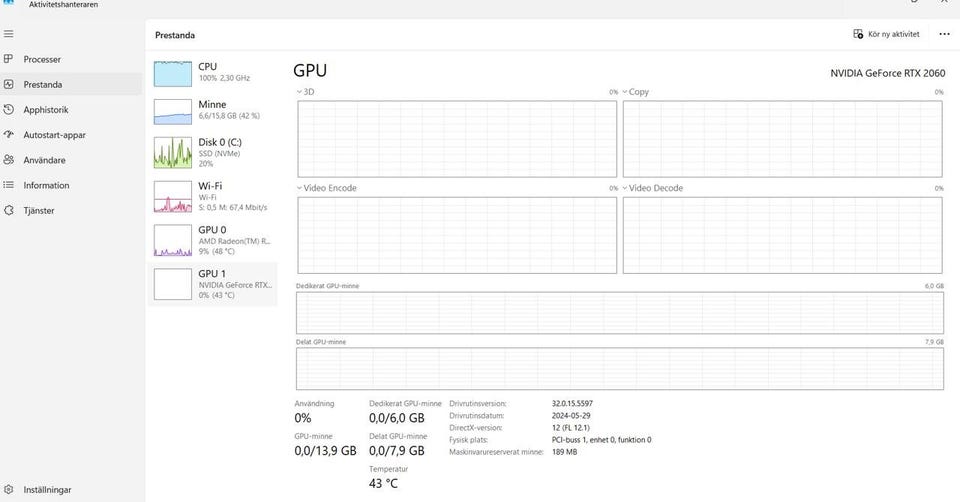Image resolution: width=960 pixels, height=502 pixels.
Task: Expand the Video Encode dropdown
Action: point(299,188)
